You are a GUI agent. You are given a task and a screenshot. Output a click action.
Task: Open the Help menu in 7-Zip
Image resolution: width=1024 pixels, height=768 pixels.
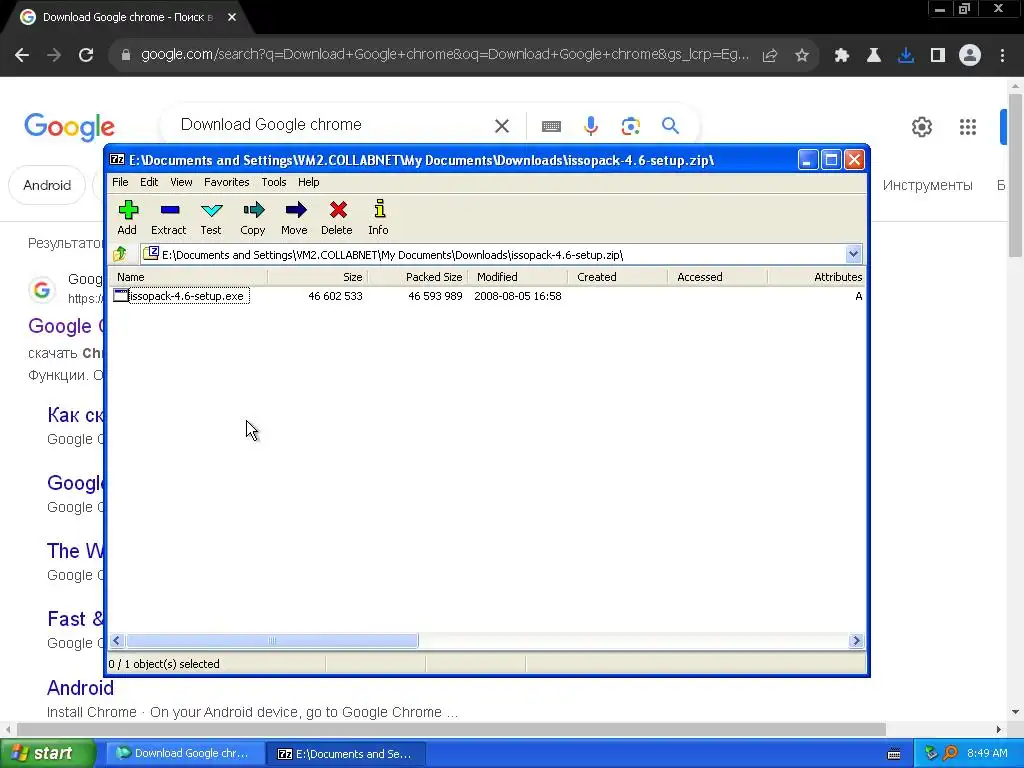(308, 182)
